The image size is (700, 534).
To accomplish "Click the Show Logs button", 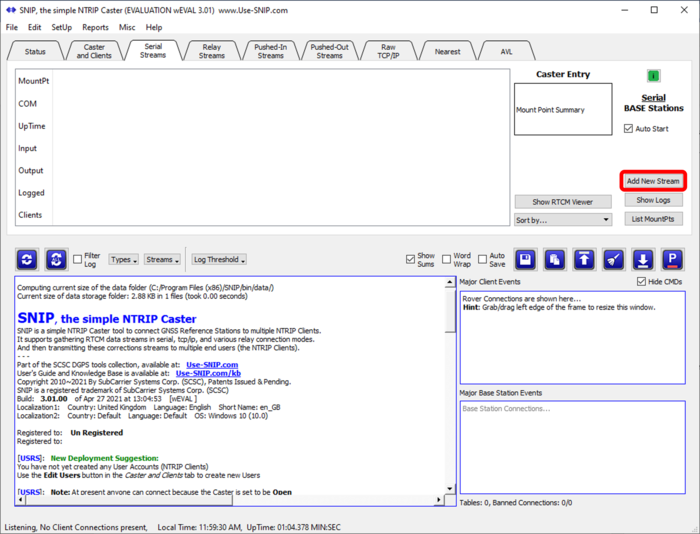I will [653, 200].
